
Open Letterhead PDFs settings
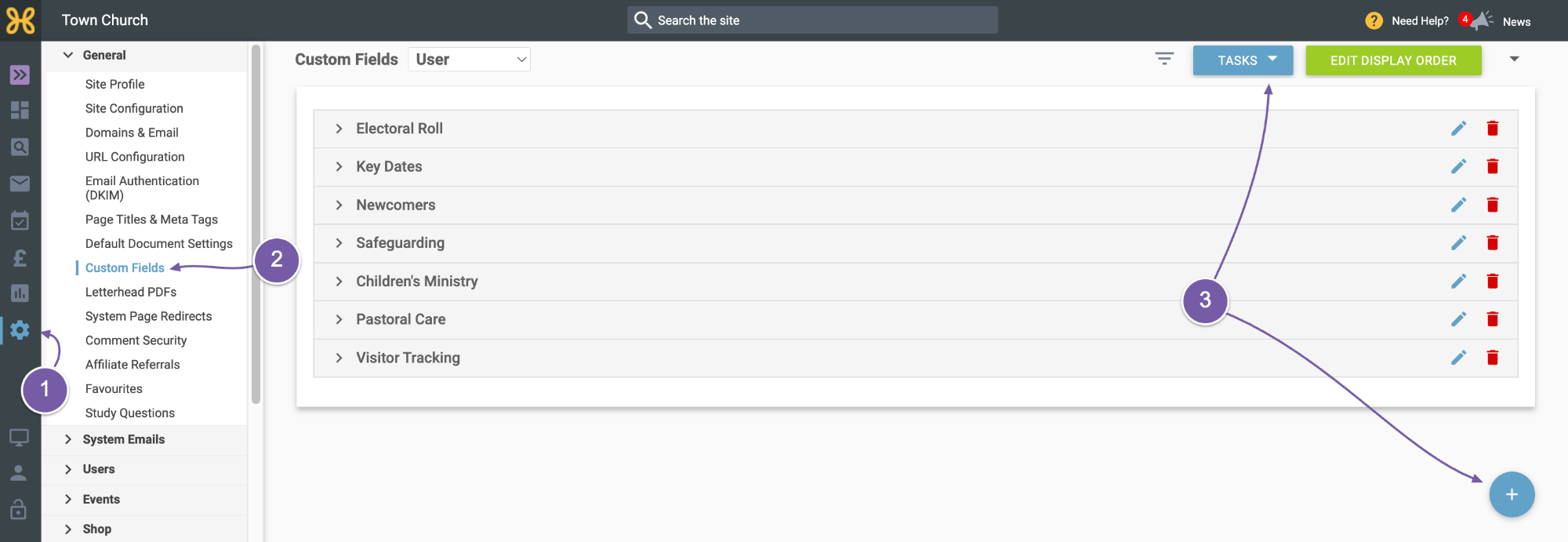pyautogui.click(x=131, y=292)
